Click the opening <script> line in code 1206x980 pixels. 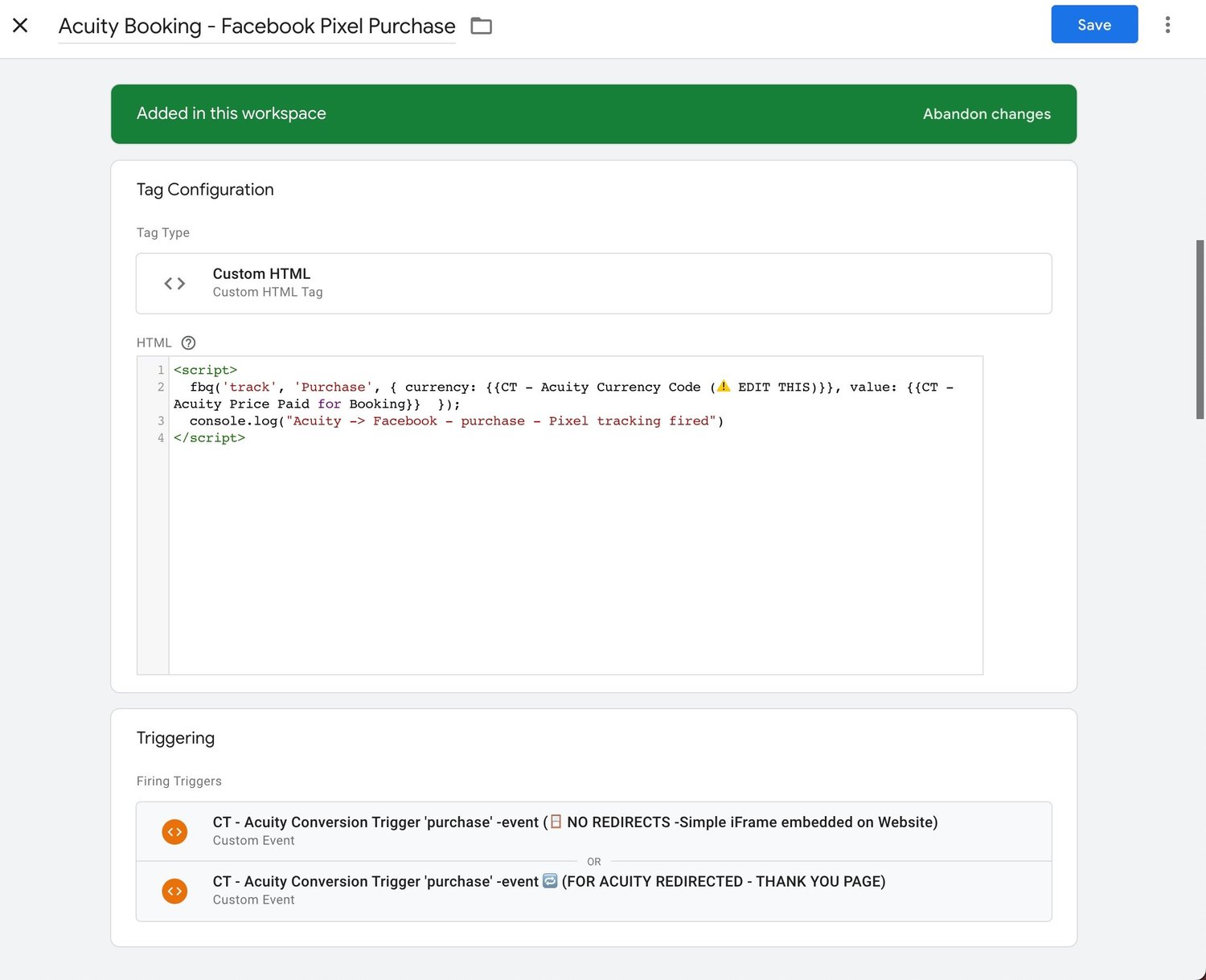205,370
